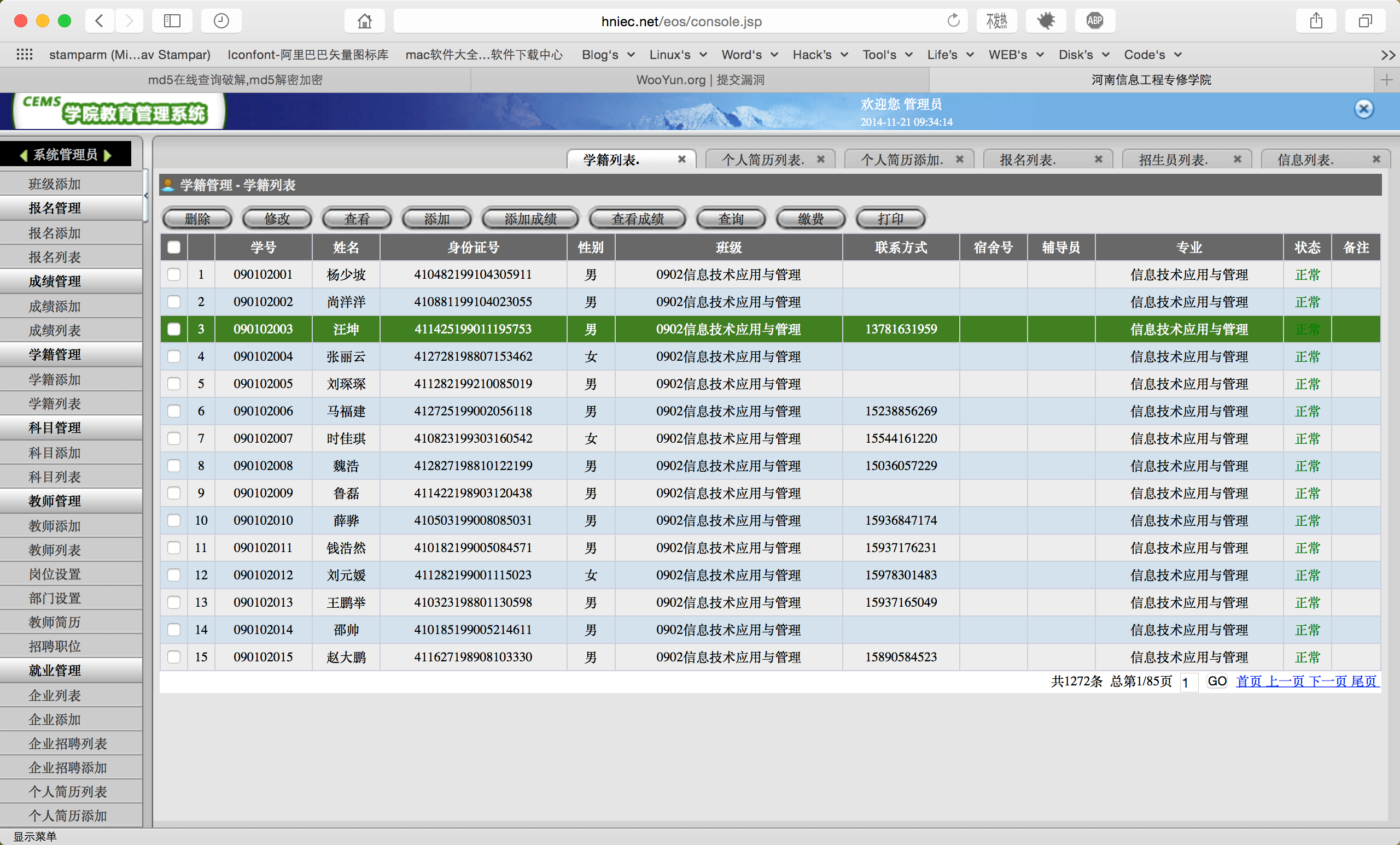Switch role with right arrow beside 系统管理员
1400x845 pixels.
pos(107,155)
